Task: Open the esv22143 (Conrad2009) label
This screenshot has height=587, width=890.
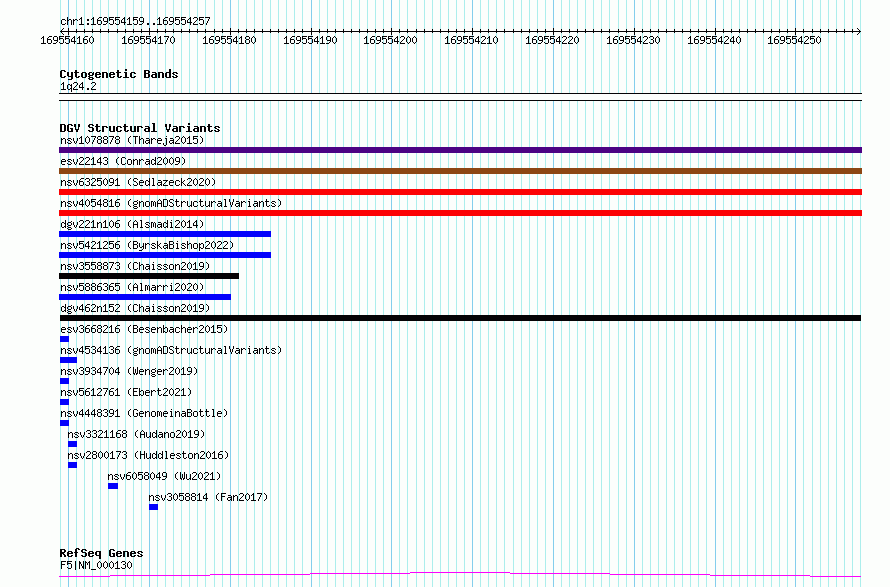Action: [123, 161]
